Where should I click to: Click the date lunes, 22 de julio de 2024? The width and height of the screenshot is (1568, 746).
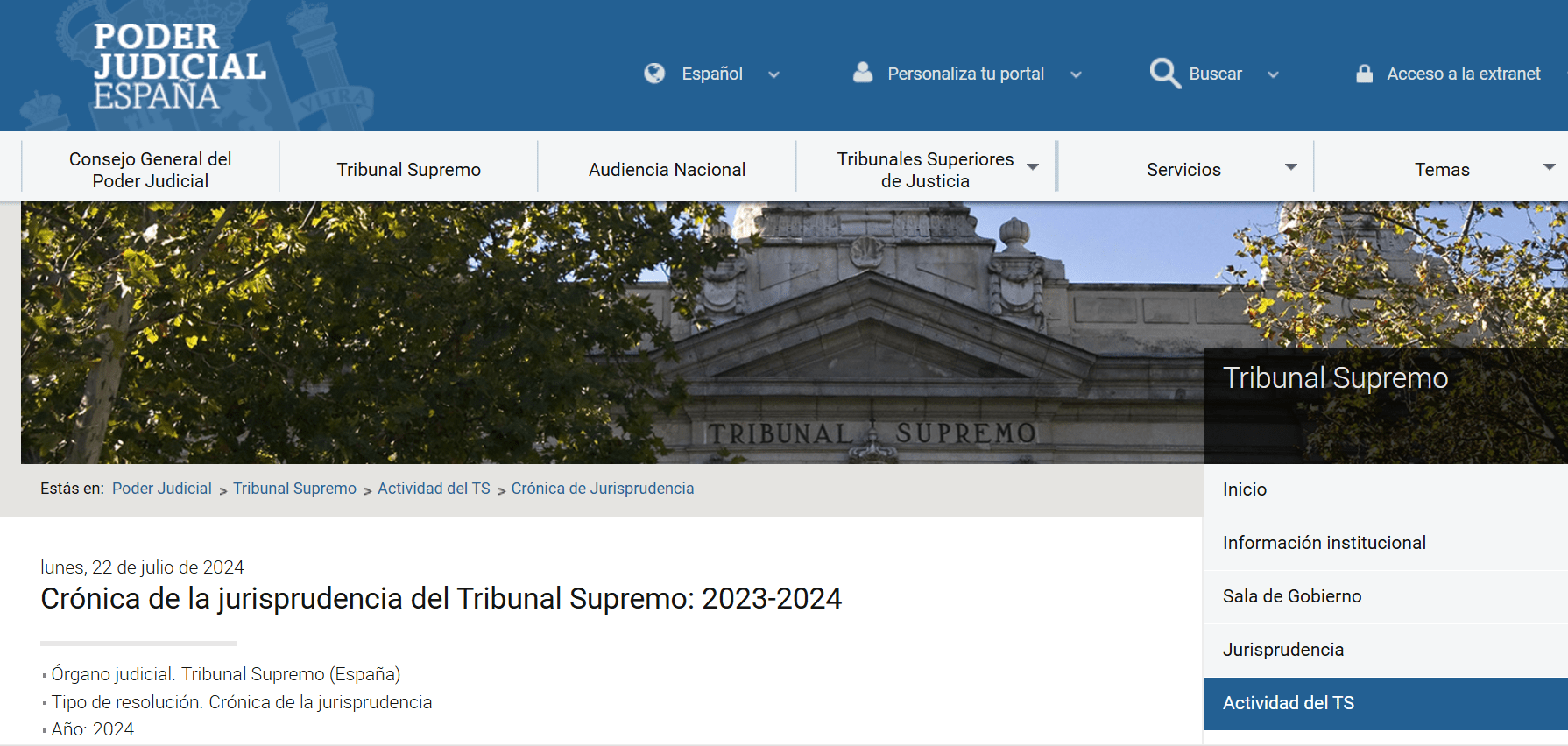142,567
